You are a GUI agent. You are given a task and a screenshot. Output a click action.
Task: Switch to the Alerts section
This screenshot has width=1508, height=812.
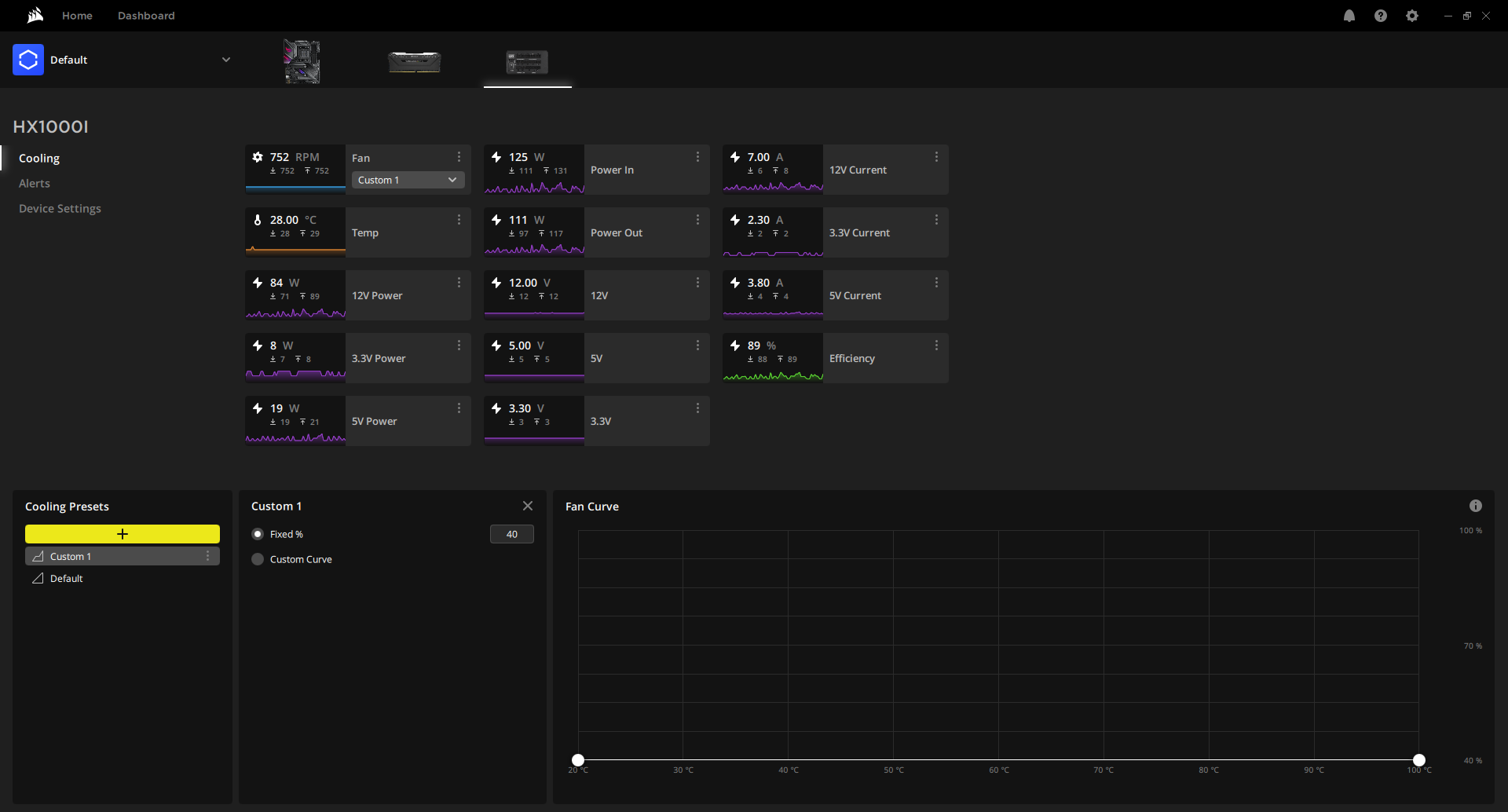click(x=35, y=183)
